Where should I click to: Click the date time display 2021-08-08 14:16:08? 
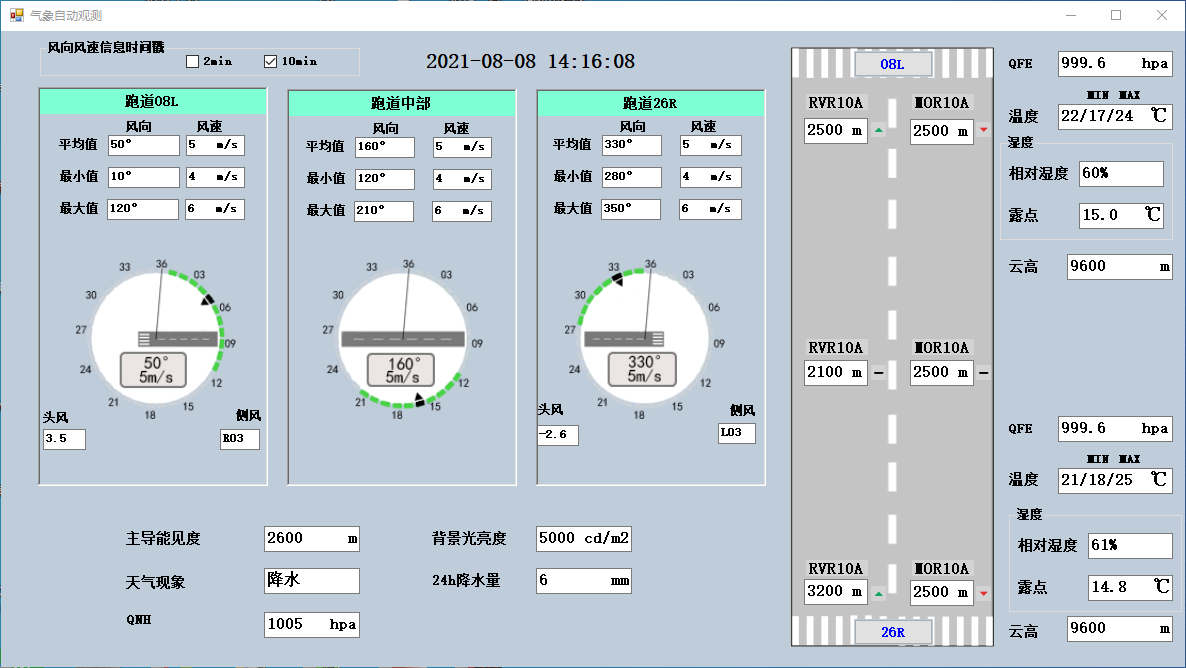(530, 61)
